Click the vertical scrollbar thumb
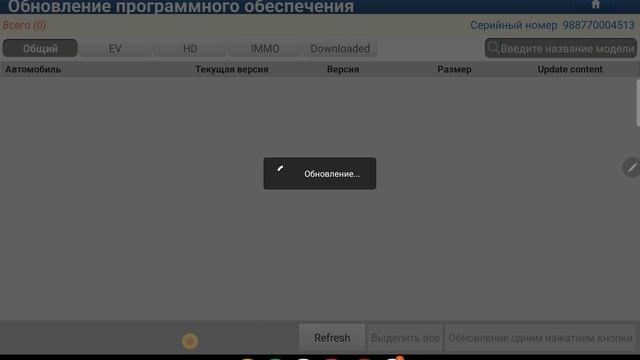The image size is (640, 360). pos(638,103)
